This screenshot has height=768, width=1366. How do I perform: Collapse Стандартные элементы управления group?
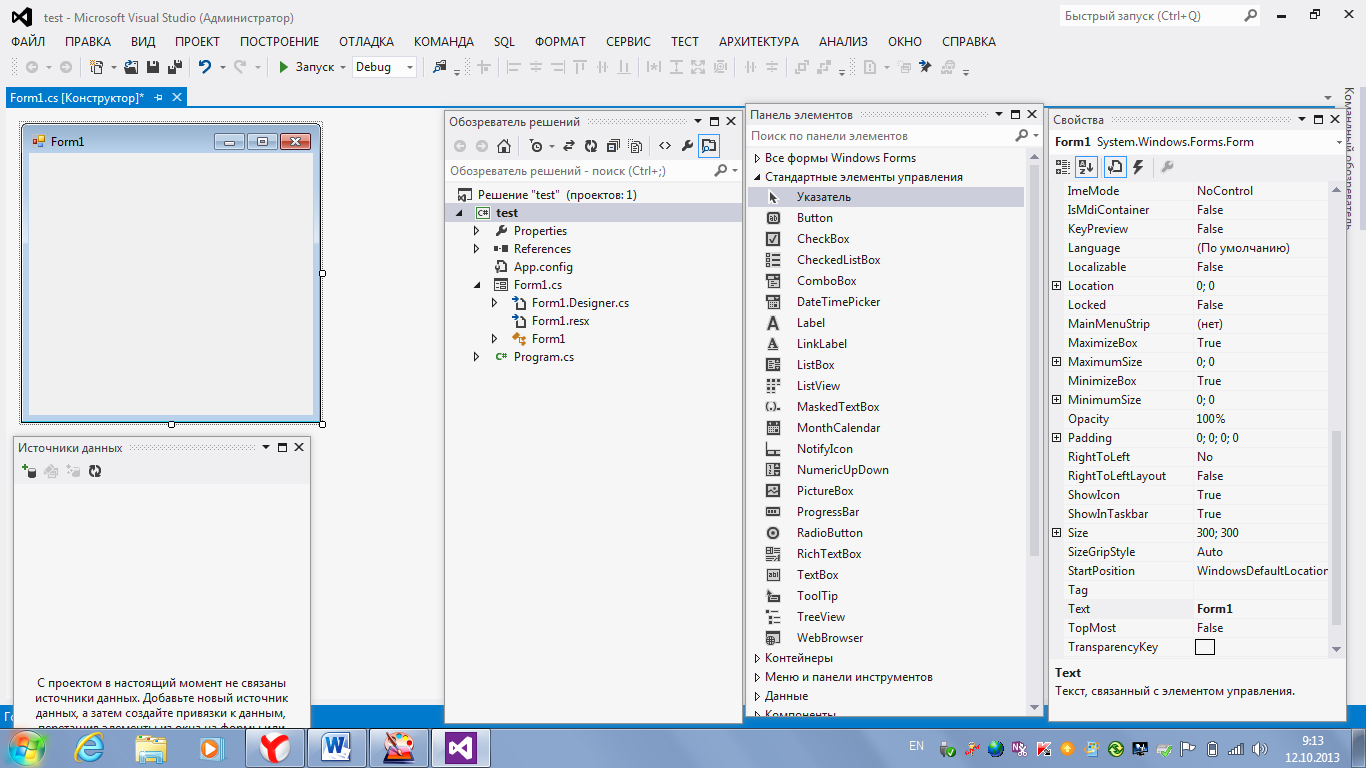point(757,177)
